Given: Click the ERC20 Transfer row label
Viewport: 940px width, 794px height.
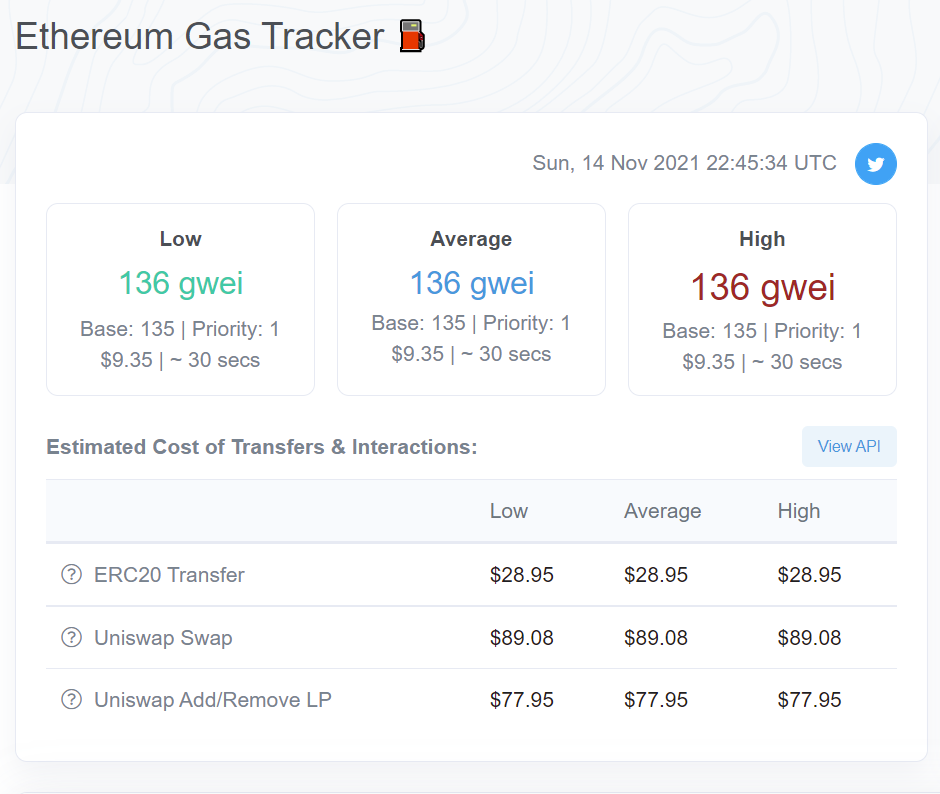Looking at the screenshot, I should pos(169,575).
